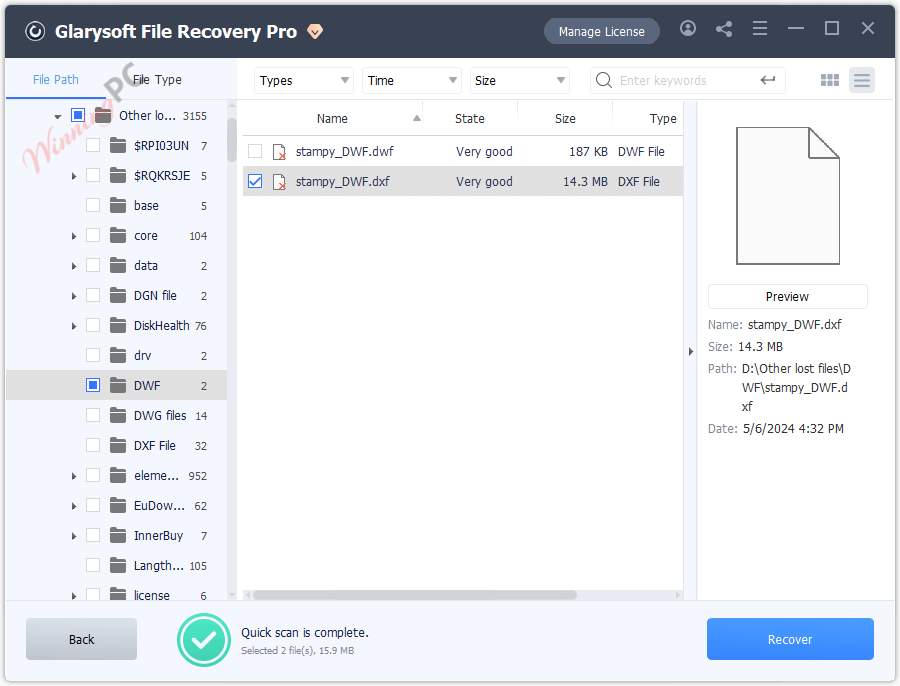Switch to list view layout

pos(862,80)
